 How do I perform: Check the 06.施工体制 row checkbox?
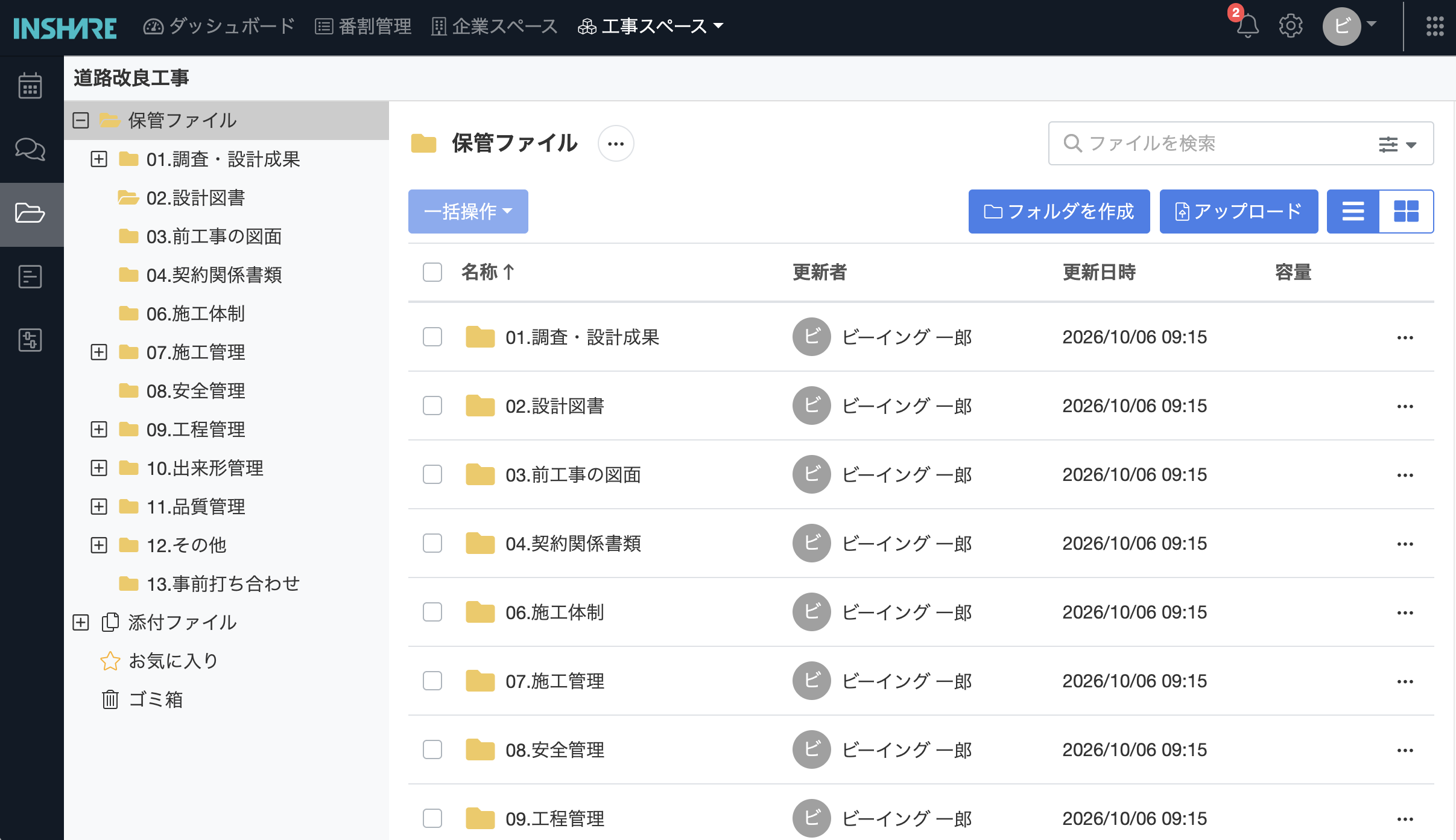coord(432,612)
